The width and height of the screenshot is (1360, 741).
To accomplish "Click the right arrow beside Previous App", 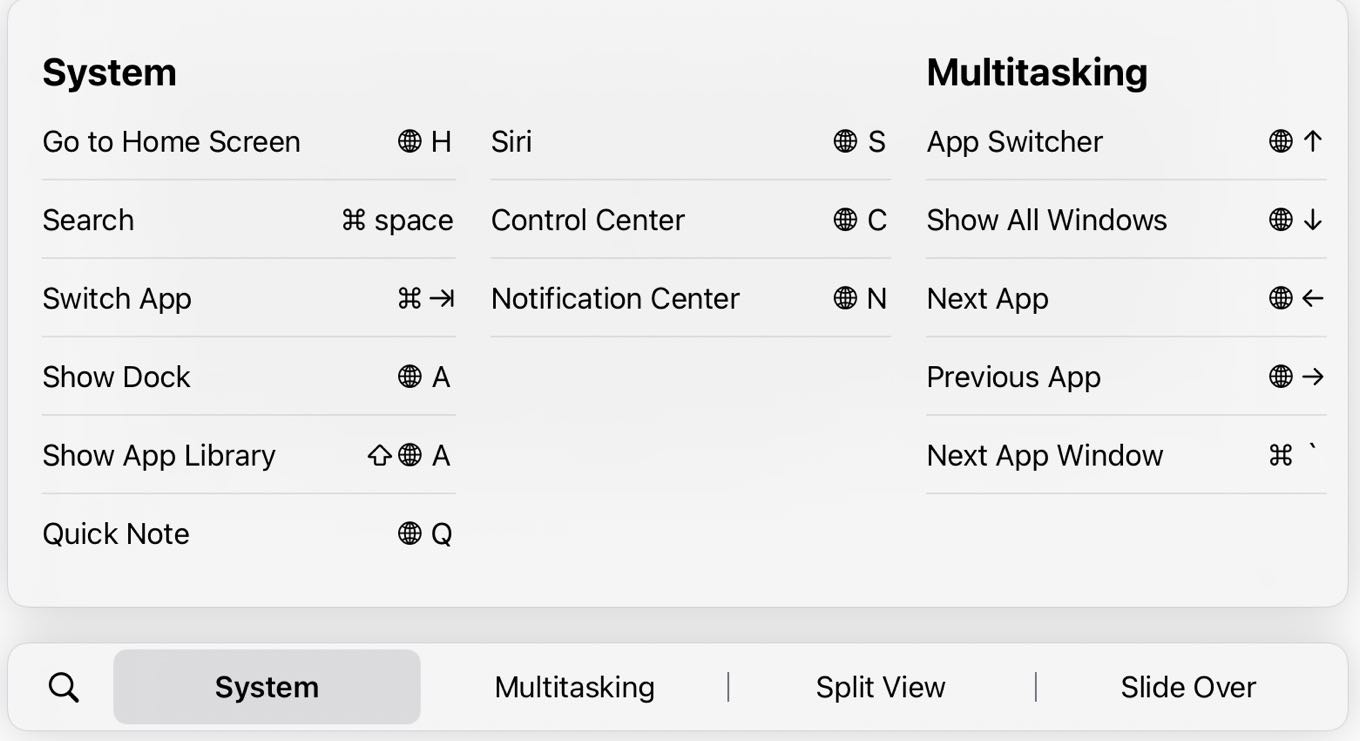I will click(x=1313, y=377).
